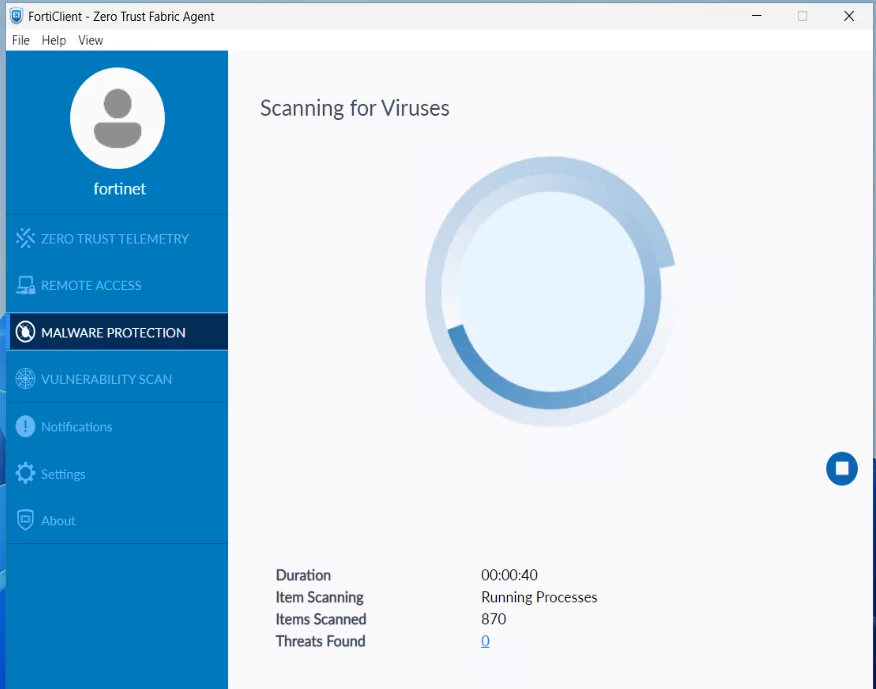Screen dimensions: 876x689
Task: Open the File menu
Action: tap(21, 40)
